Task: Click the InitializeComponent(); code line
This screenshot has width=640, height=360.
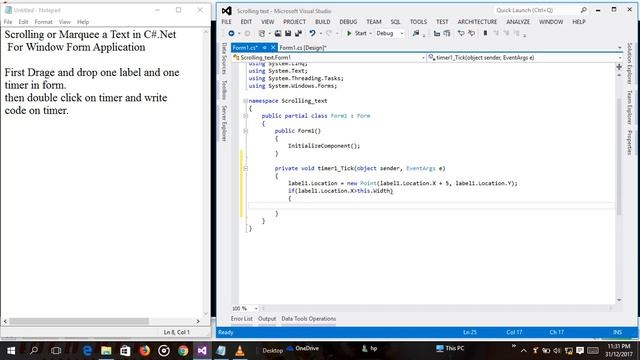Action: click(324, 146)
